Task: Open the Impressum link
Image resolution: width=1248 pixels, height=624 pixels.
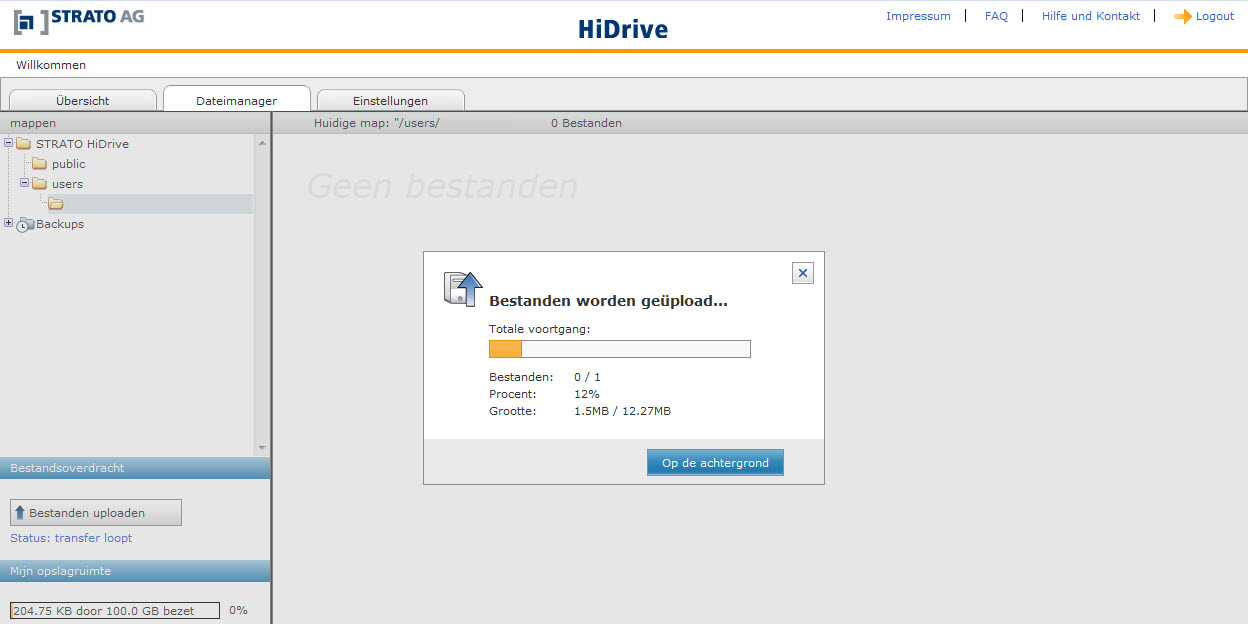Action: 918,16
